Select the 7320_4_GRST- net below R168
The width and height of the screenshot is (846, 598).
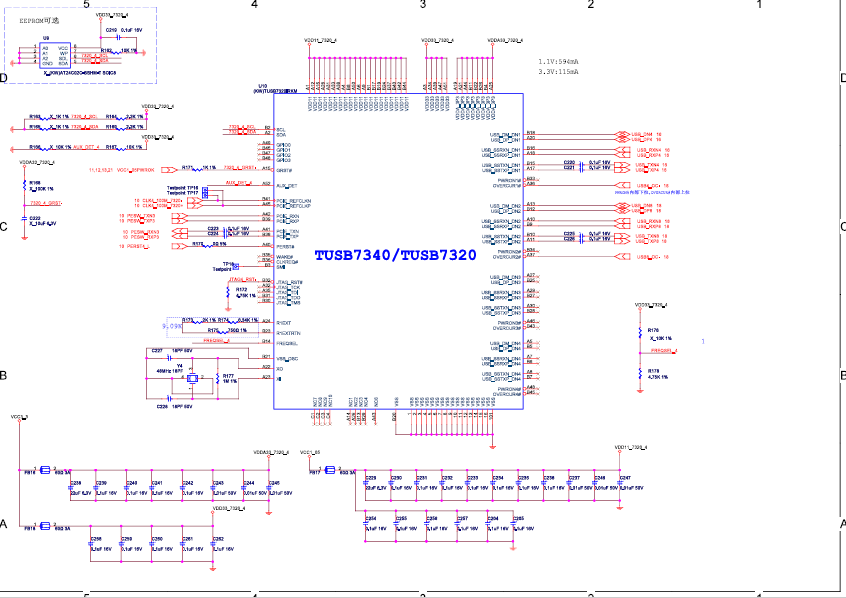coord(46,203)
